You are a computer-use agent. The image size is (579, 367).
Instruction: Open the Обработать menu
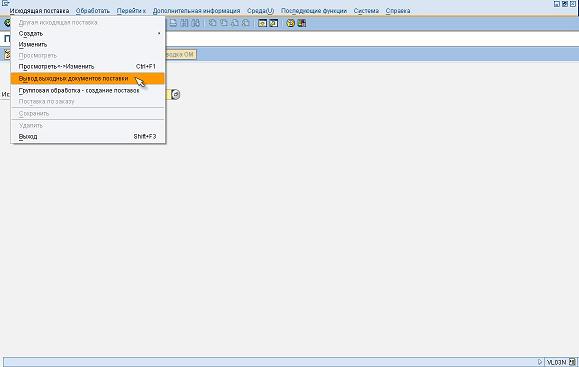click(x=93, y=11)
